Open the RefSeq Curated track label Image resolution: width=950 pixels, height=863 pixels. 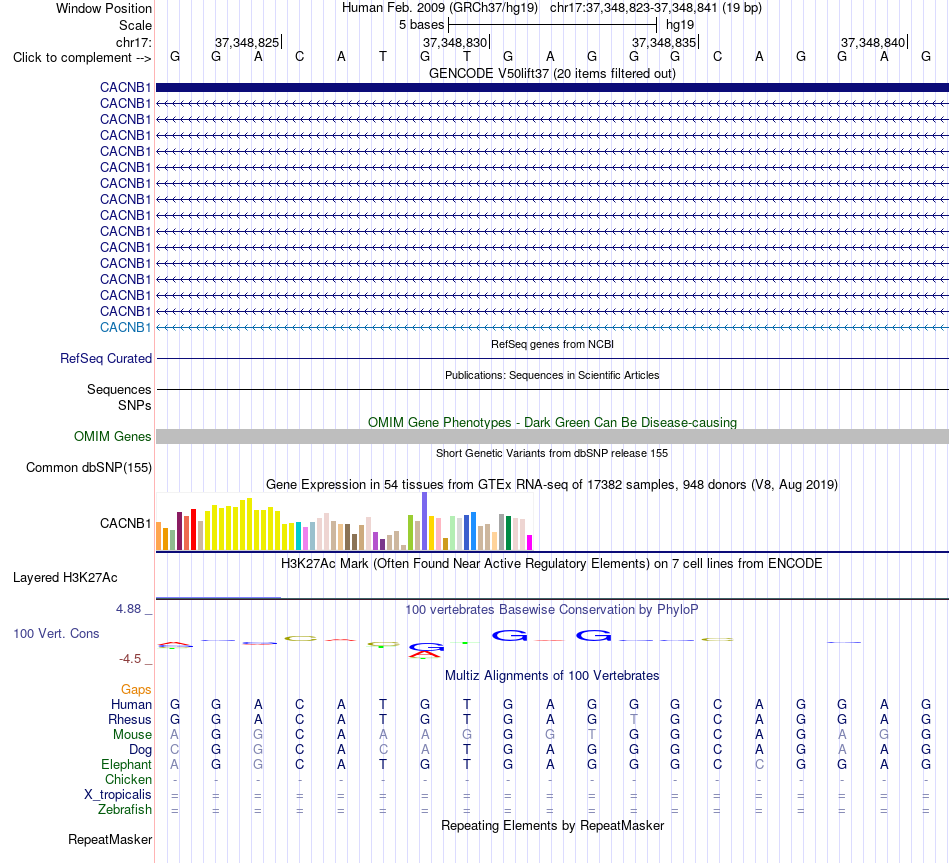[x=106, y=358]
